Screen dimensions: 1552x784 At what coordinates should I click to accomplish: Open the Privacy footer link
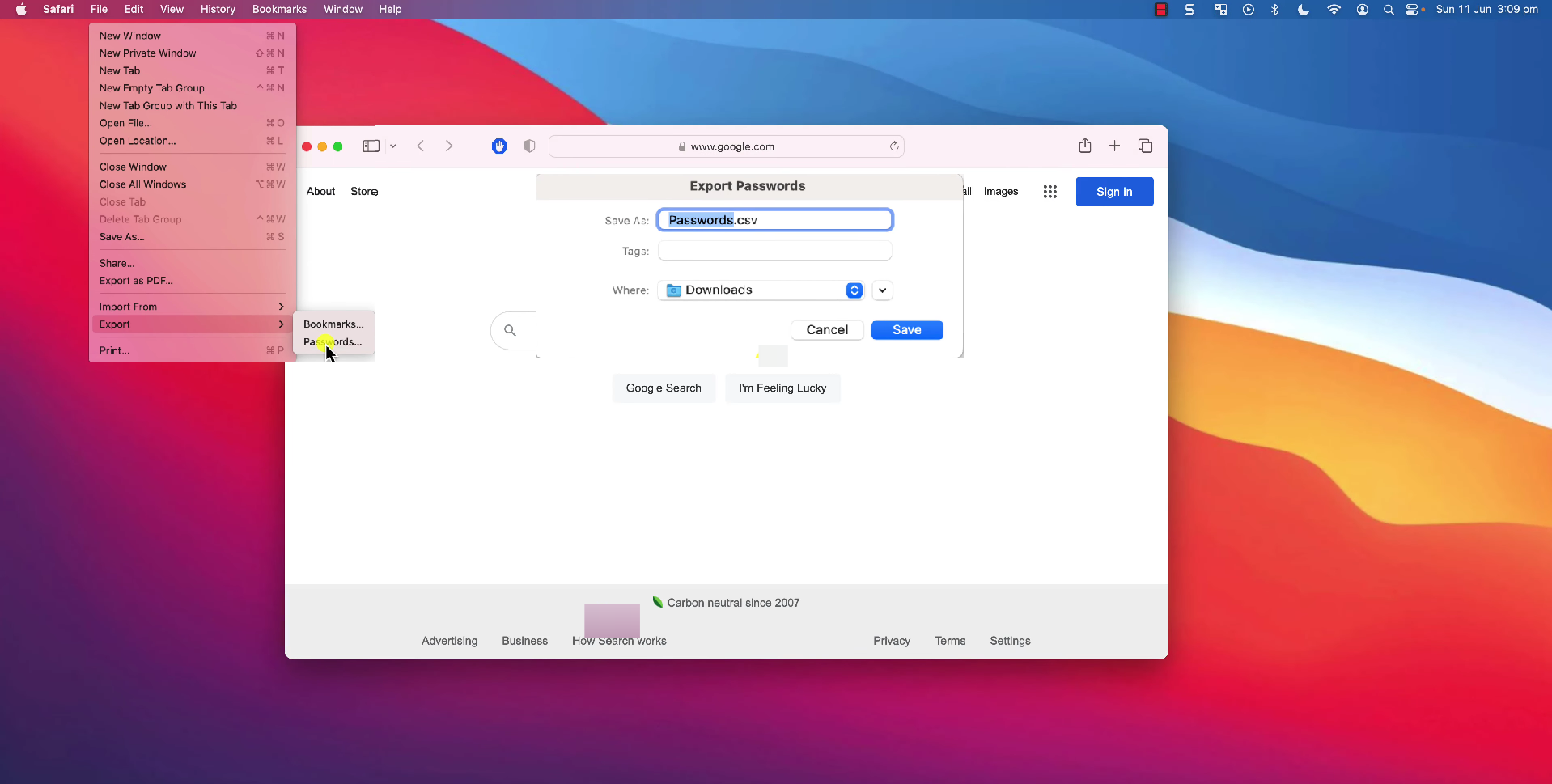(x=892, y=641)
